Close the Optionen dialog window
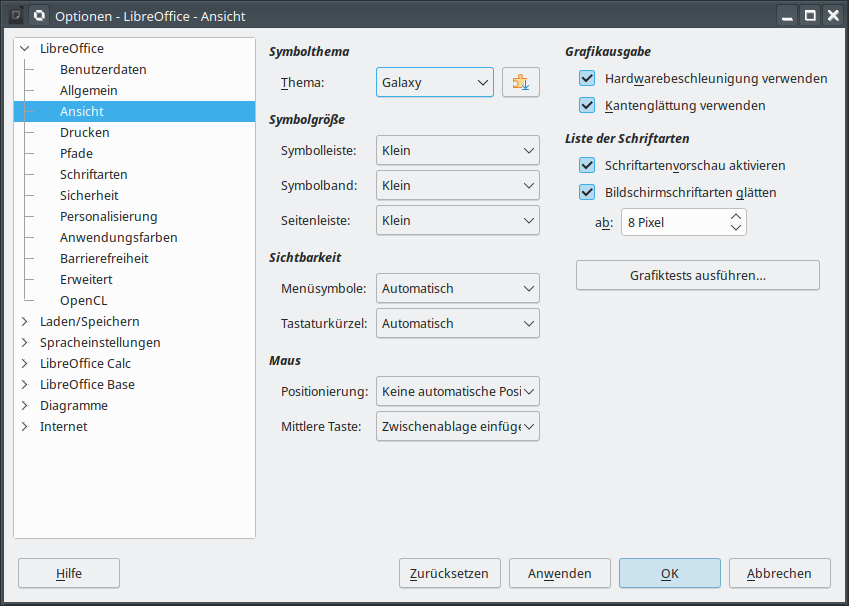 tap(833, 15)
